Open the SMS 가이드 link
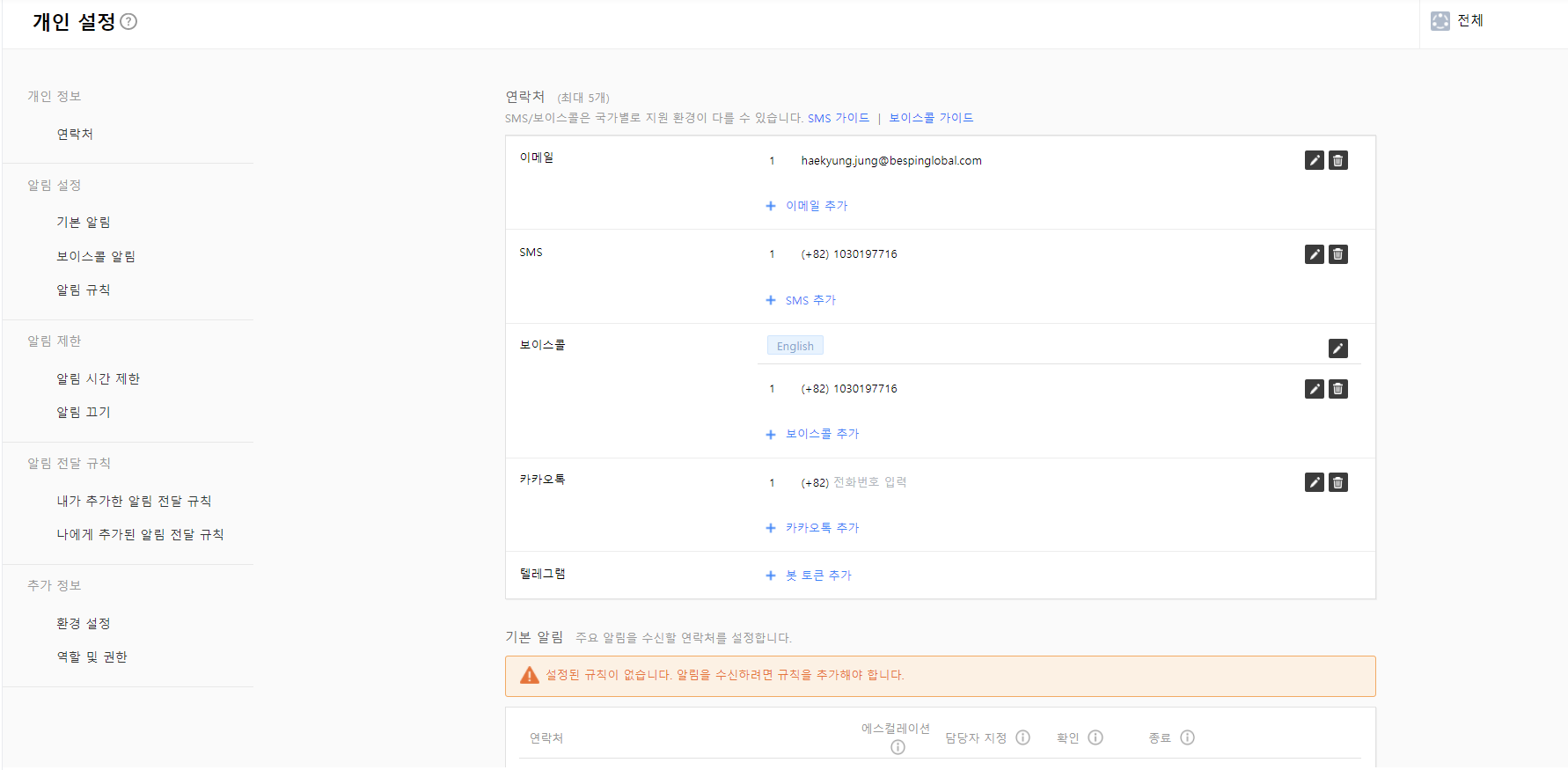This screenshot has width=1568, height=770. point(838,118)
